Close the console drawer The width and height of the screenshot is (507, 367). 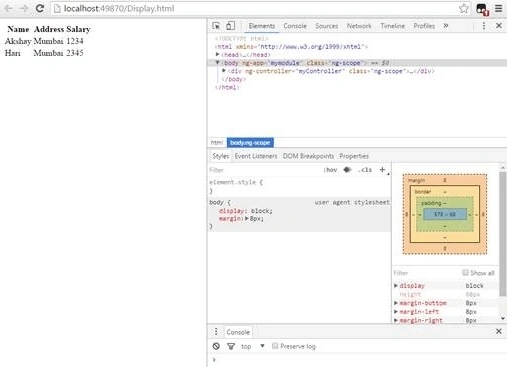tap(499, 331)
